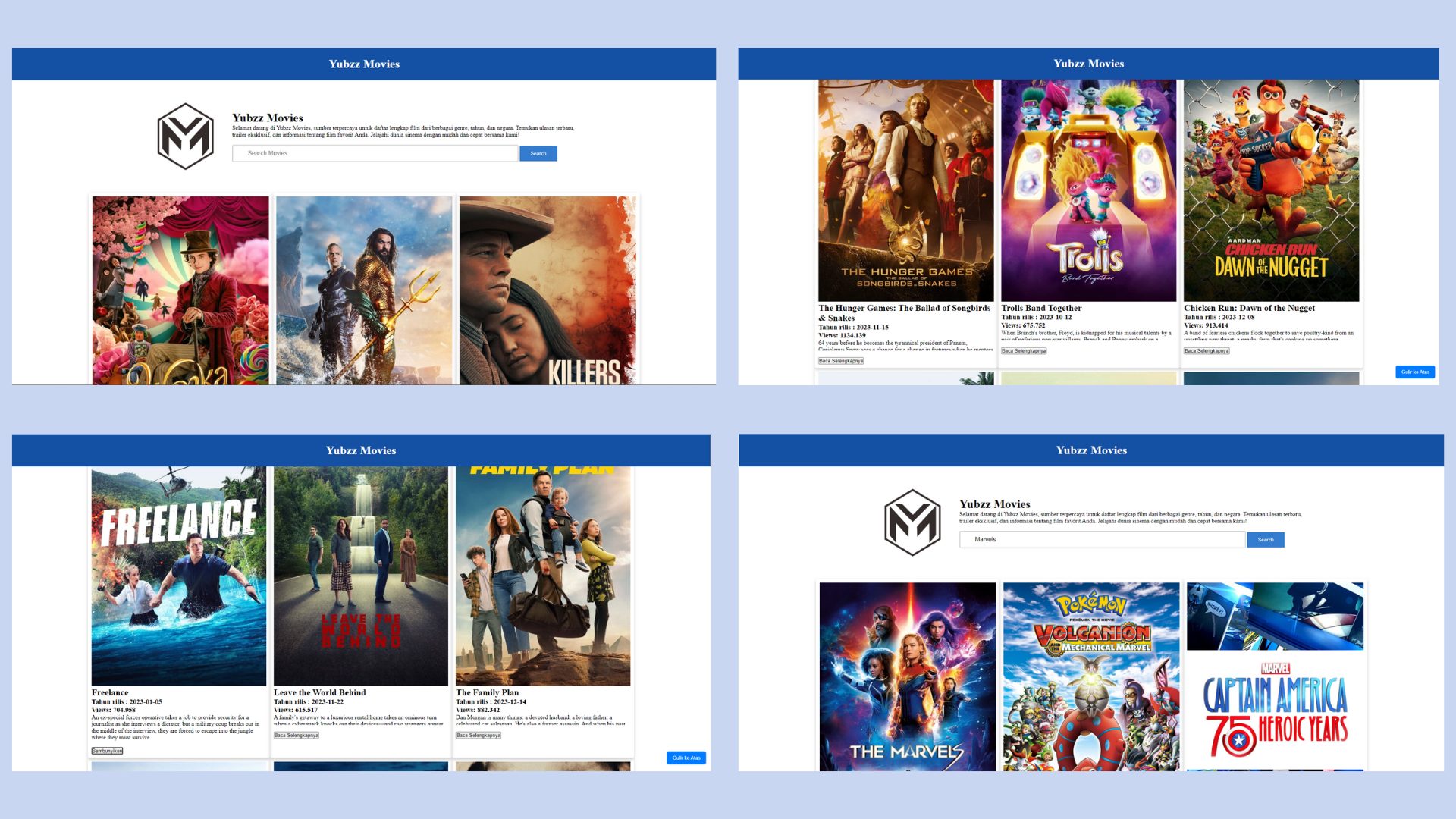Open the Chicken Run Dawn of the Nugget poster
The image size is (1456, 819).
[x=1272, y=190]
